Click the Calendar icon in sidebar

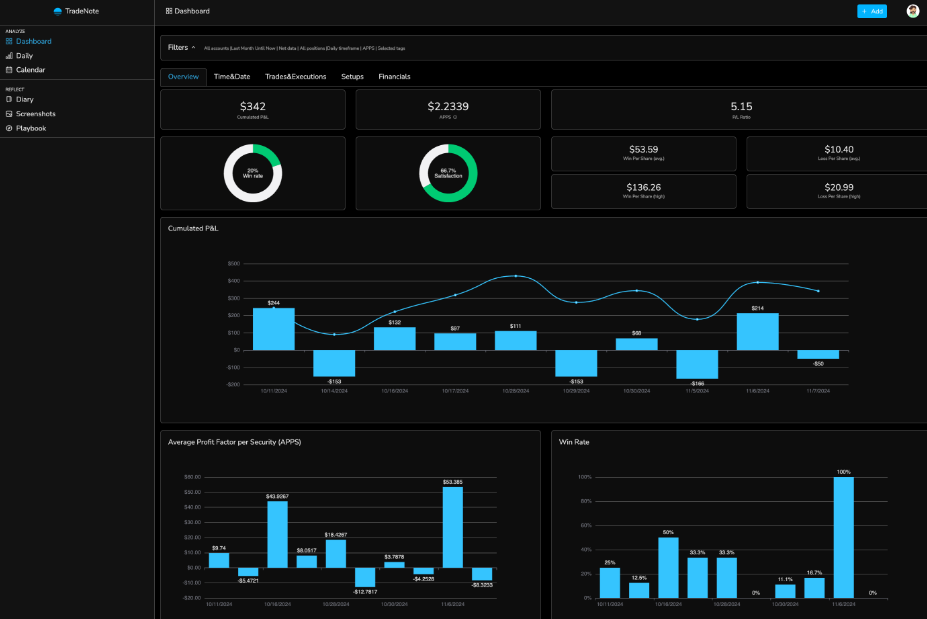(9, 70)
